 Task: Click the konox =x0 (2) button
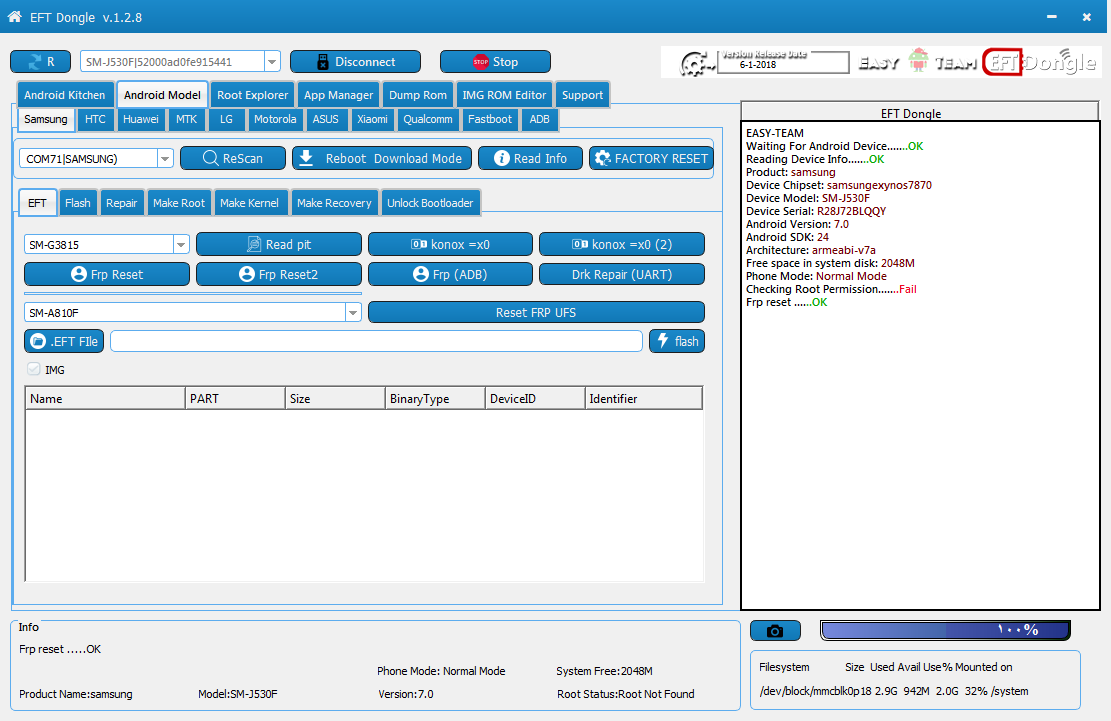(x=621, y=244)
